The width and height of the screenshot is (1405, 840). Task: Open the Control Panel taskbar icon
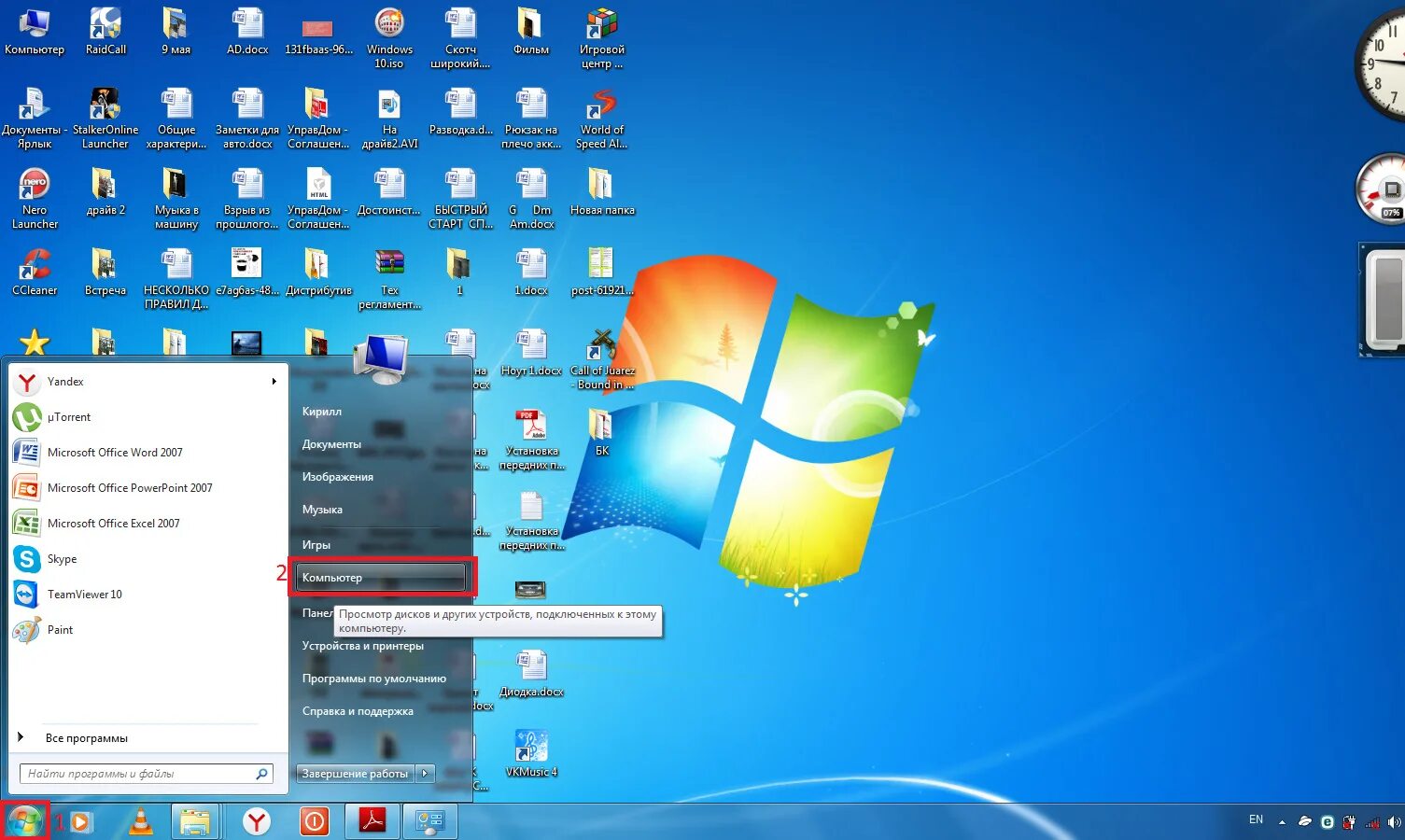click(x=430, y=821)
